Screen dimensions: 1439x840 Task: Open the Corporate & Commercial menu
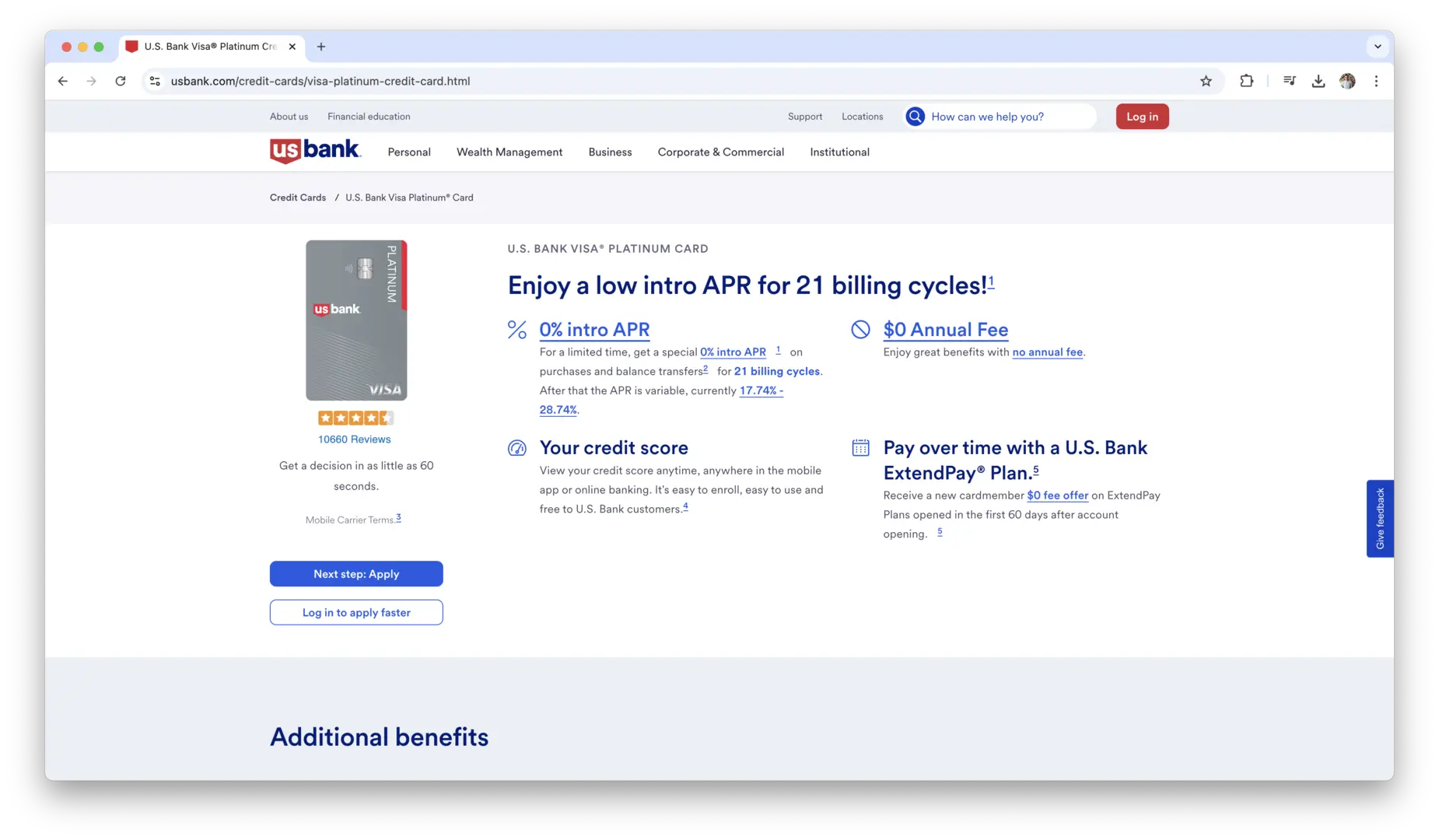[721, 152]
